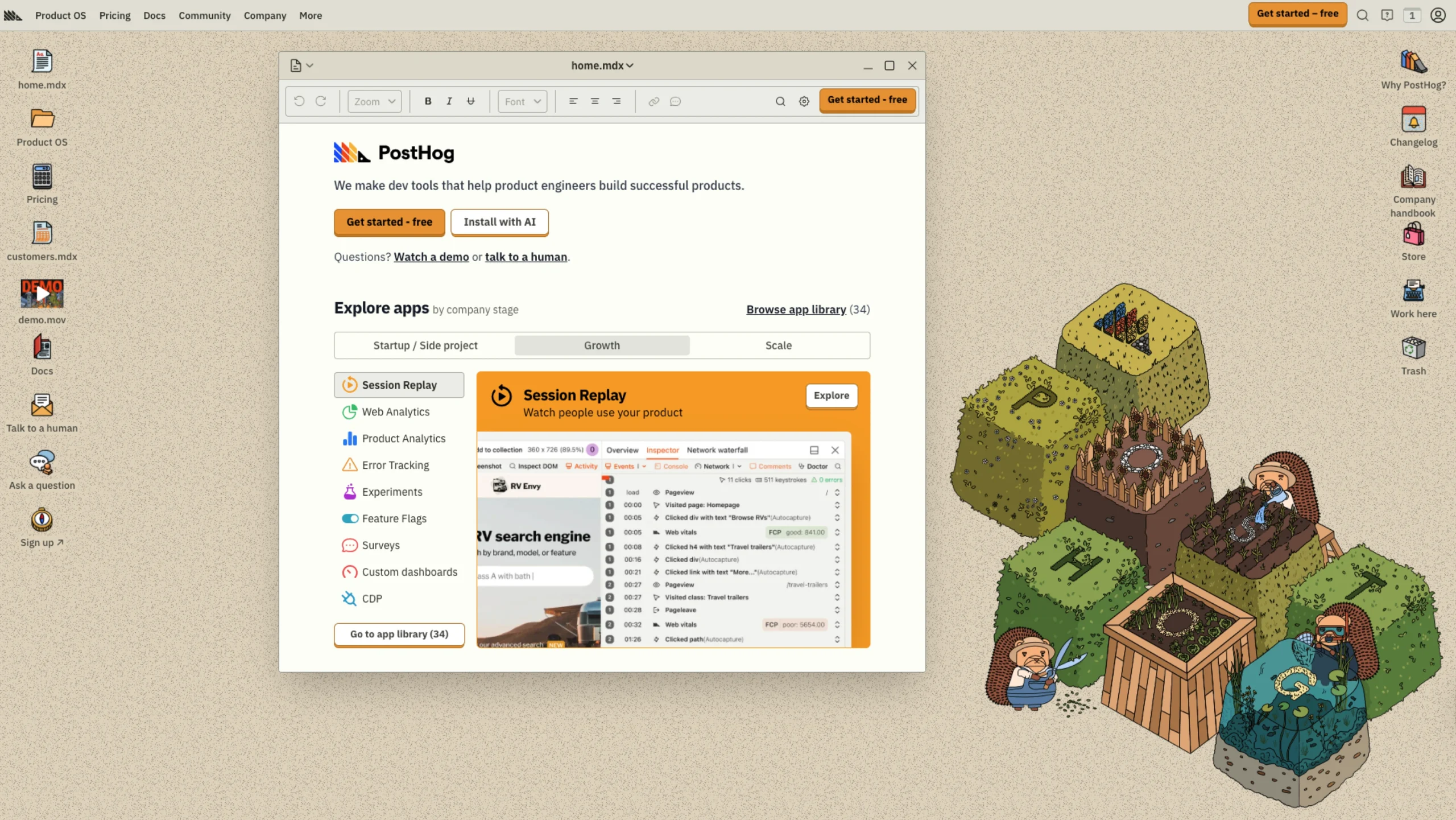Open the search icon in the top bar
1456x820 pixels.
1362,15
